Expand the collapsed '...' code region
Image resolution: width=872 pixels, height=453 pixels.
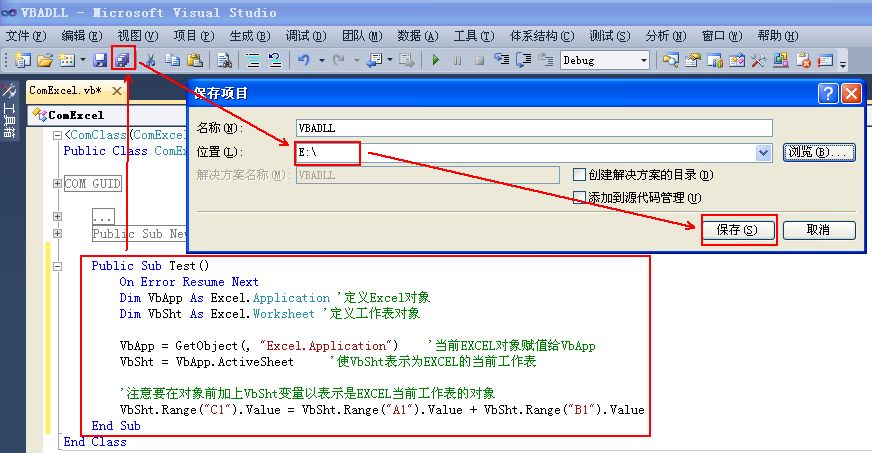[57, 216]
